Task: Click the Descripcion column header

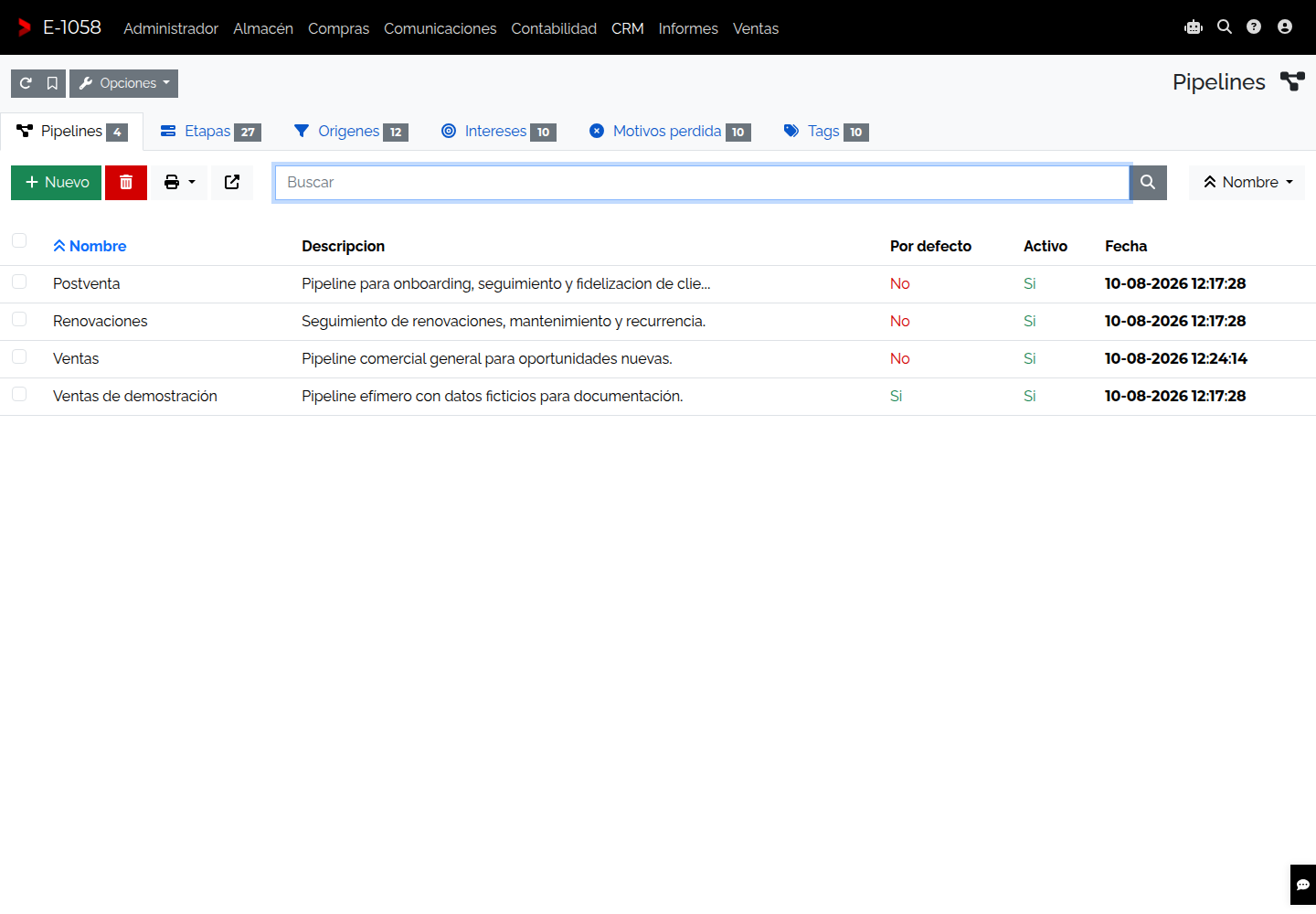Action: point(343,246)
